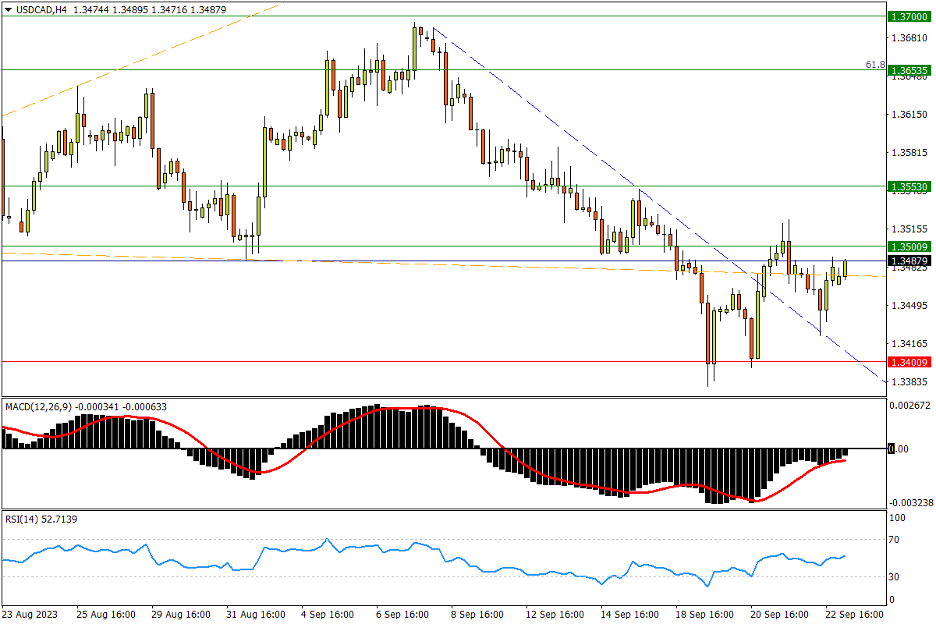936x624 pixels.
Task: Select the 1.37000 green price tag
Action: coord(910,17)
